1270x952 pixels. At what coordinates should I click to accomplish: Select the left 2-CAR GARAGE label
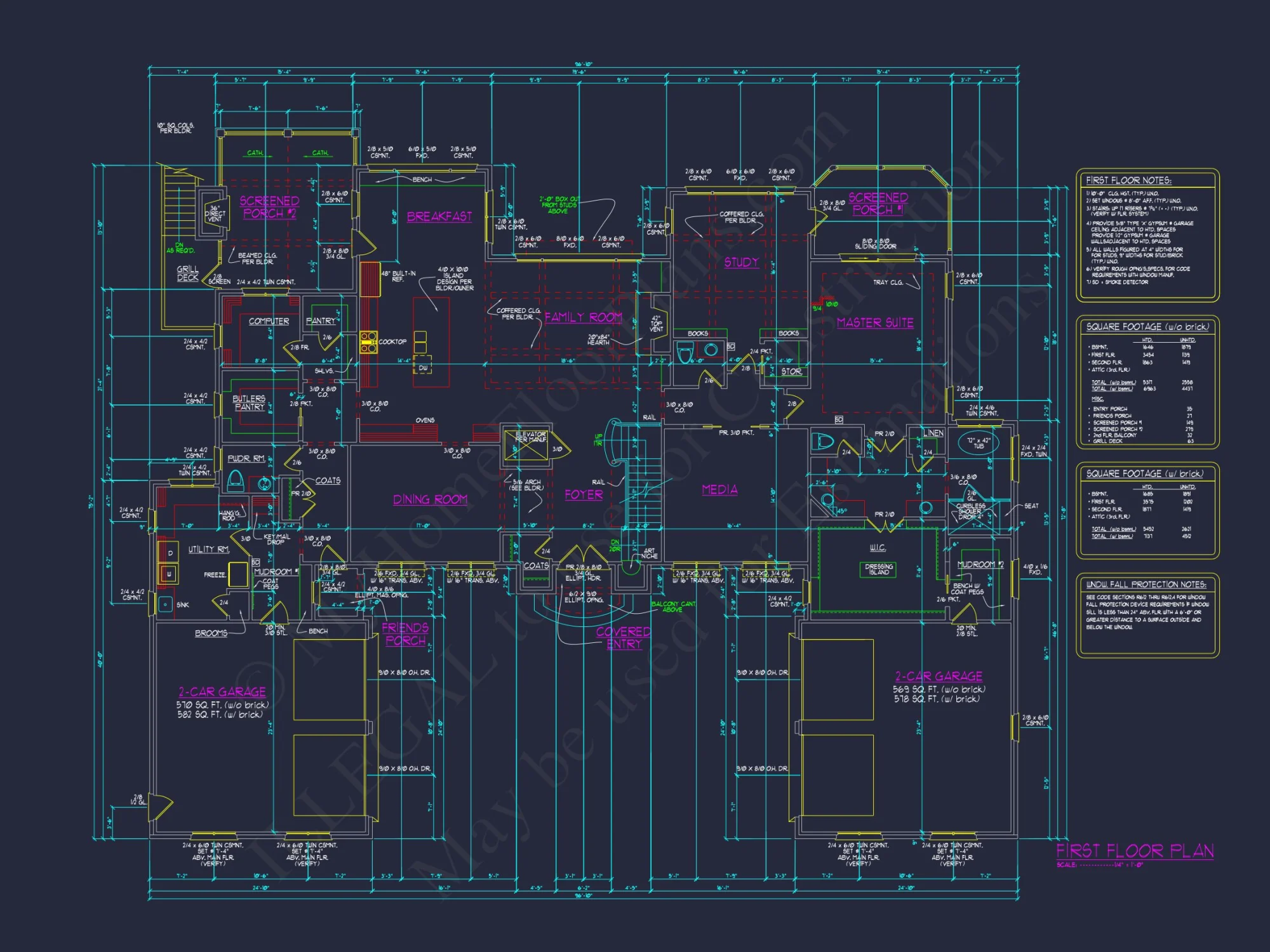222,692
